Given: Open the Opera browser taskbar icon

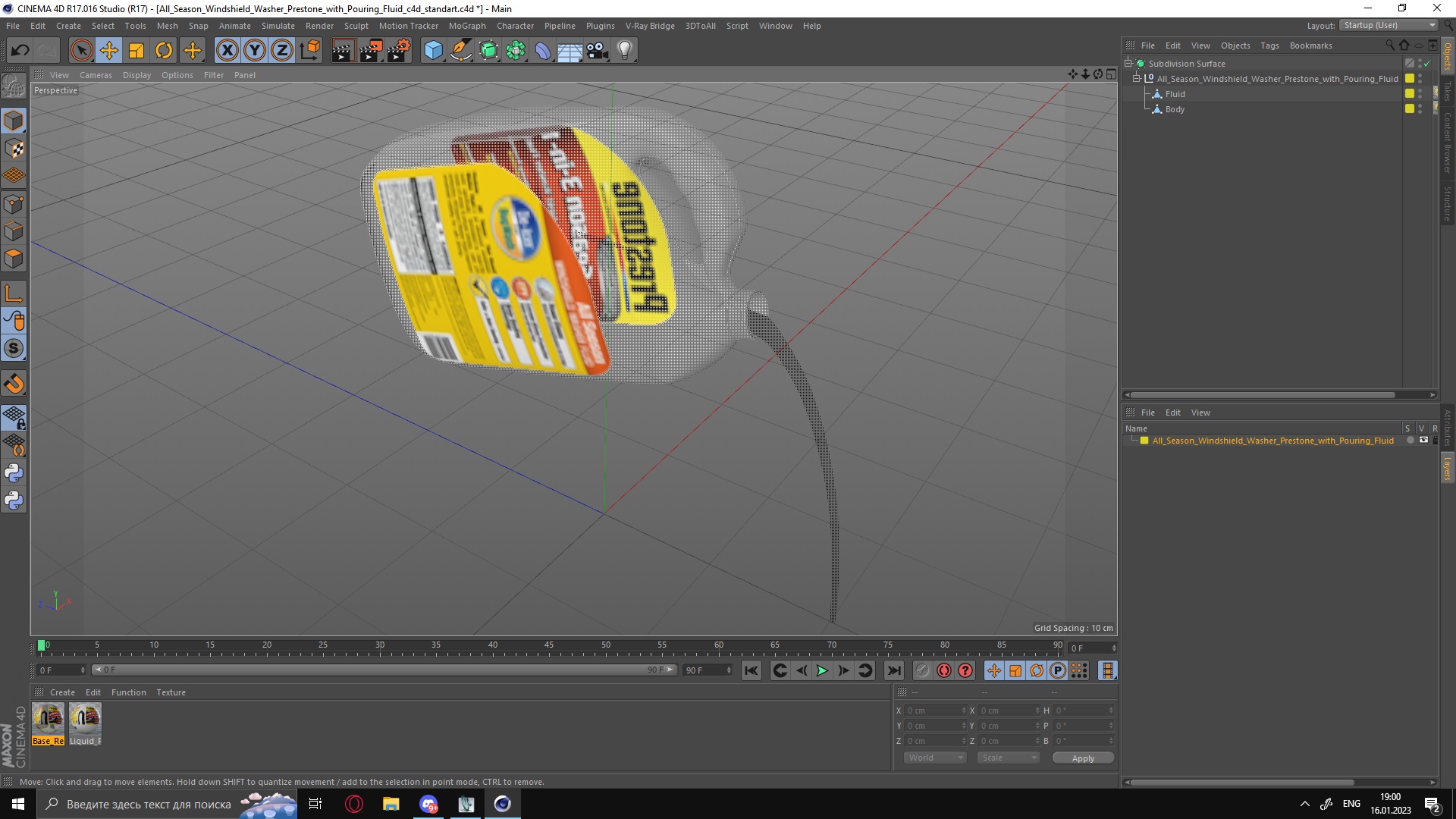Looking at the screenshot, I should coord(353,804).
